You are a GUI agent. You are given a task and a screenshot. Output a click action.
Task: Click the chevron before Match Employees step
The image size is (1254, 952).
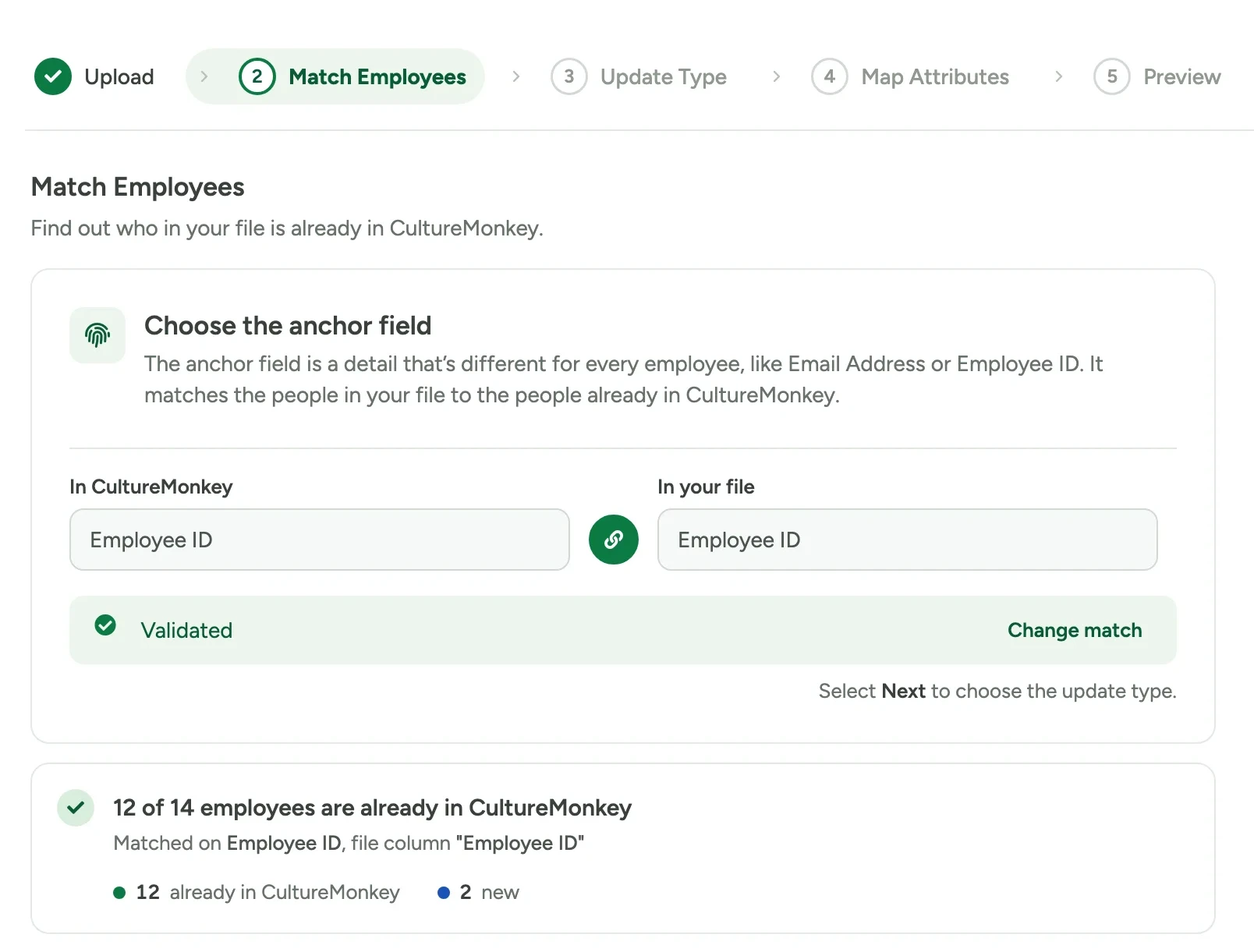coord(204,76)
